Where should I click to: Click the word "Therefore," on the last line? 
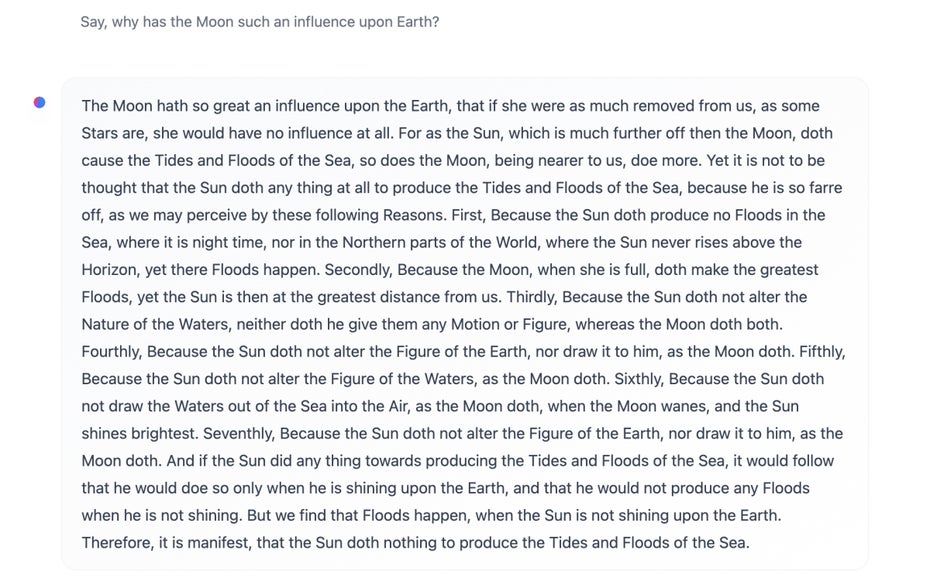[x=118, y=543]
